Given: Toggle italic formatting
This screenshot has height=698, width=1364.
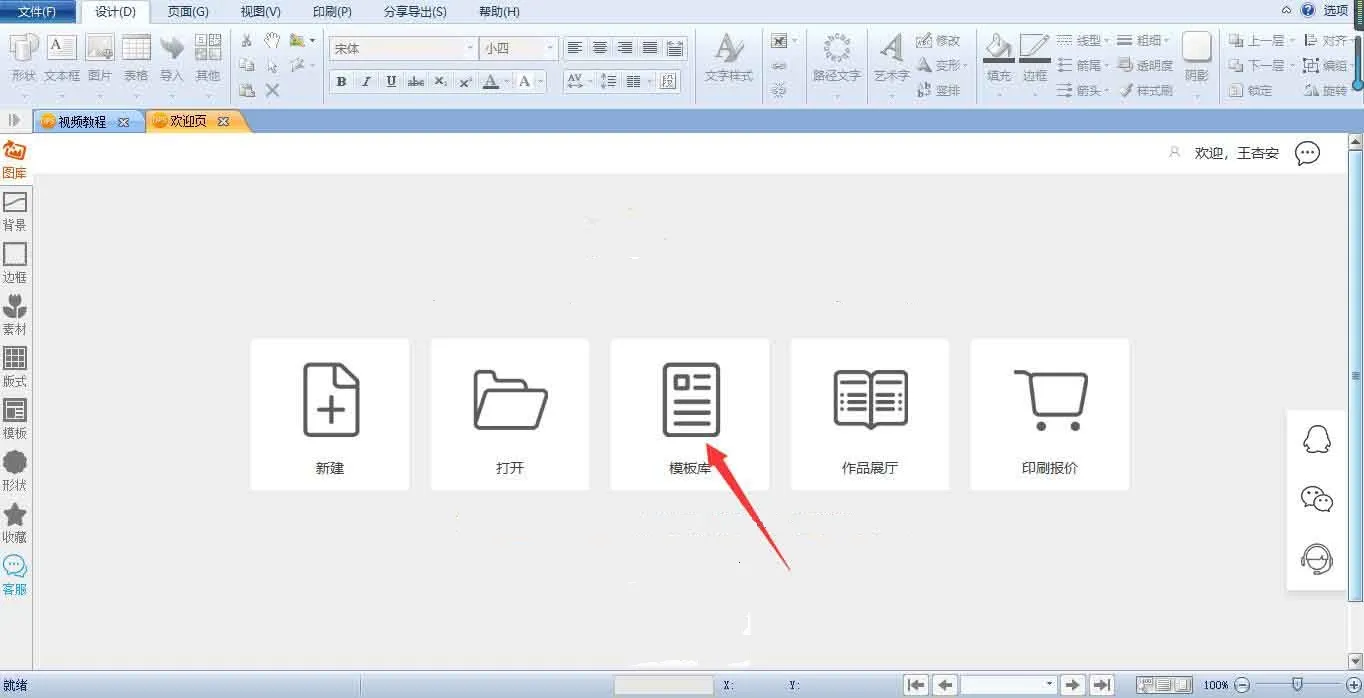Looking at the screenshot, I should point(366,82).
